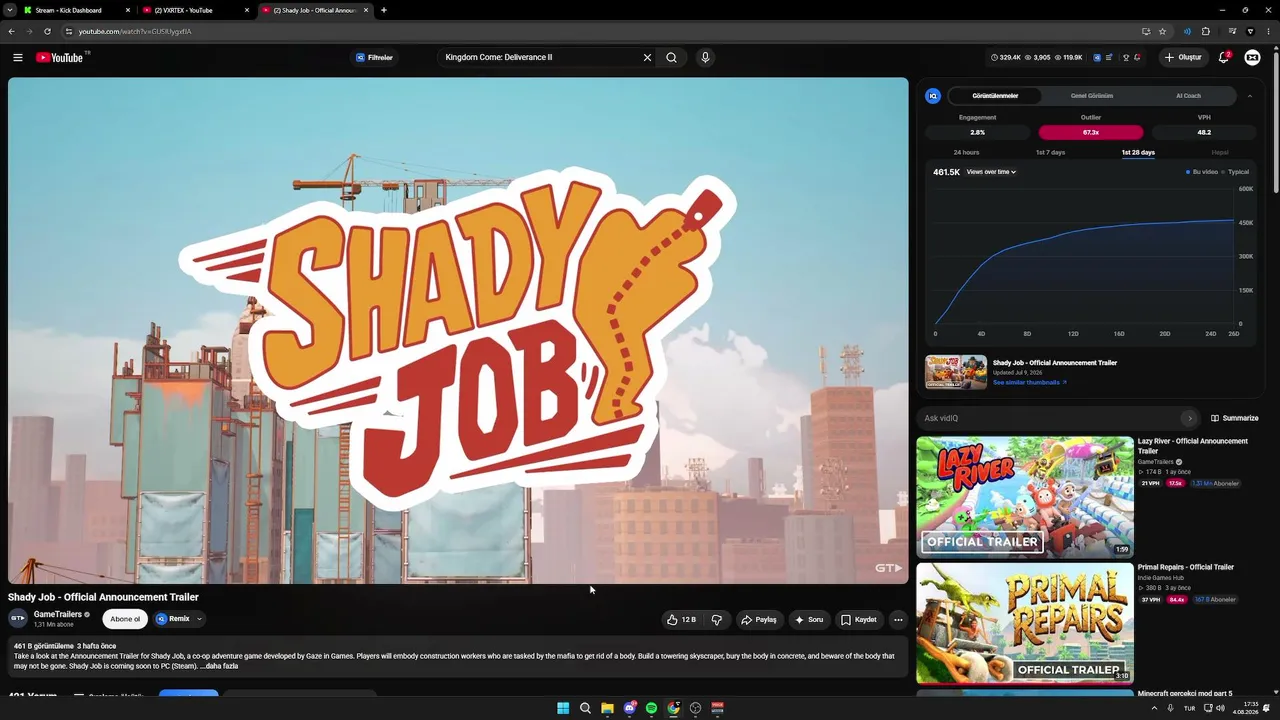Go to YouTube home via the logo
Image resolution: width=1280 pixels, height=720 pixels.
tap(60, 58)
